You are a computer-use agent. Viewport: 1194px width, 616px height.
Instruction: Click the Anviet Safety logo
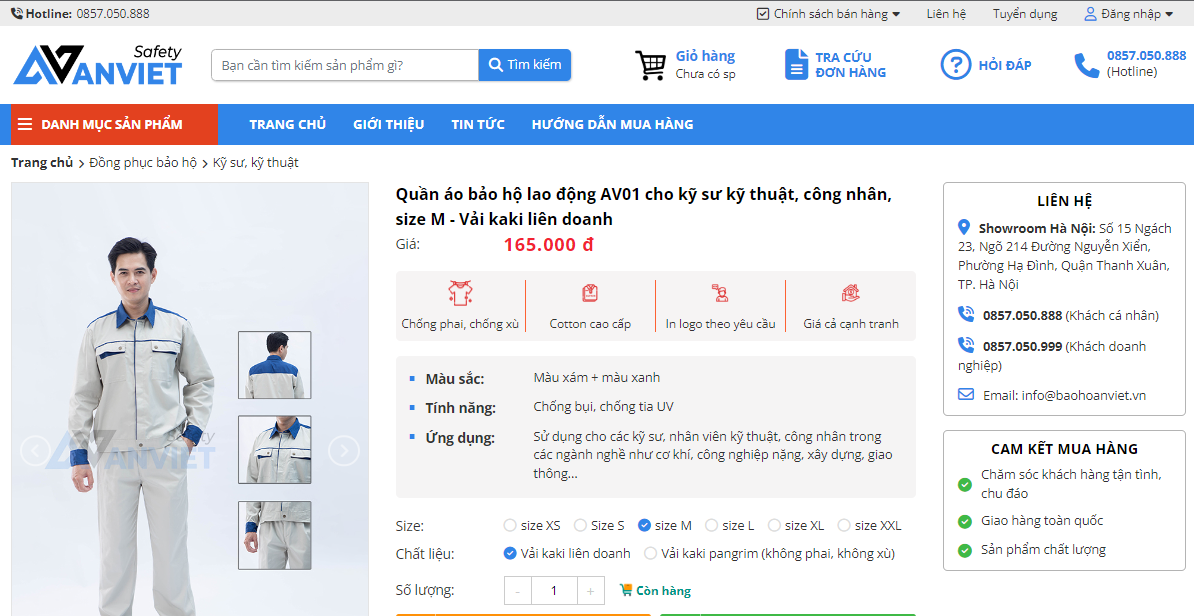click(x=98, y=66)
